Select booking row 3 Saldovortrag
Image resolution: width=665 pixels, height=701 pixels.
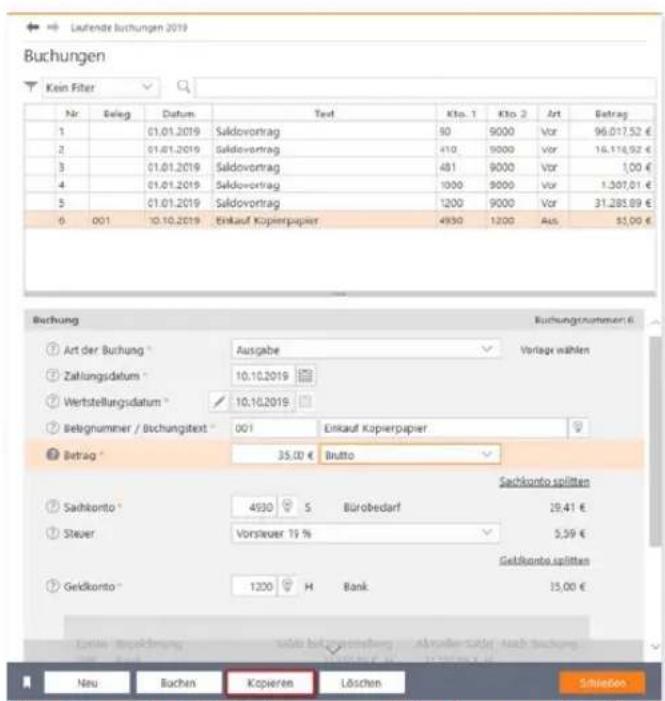click(340, 167)
